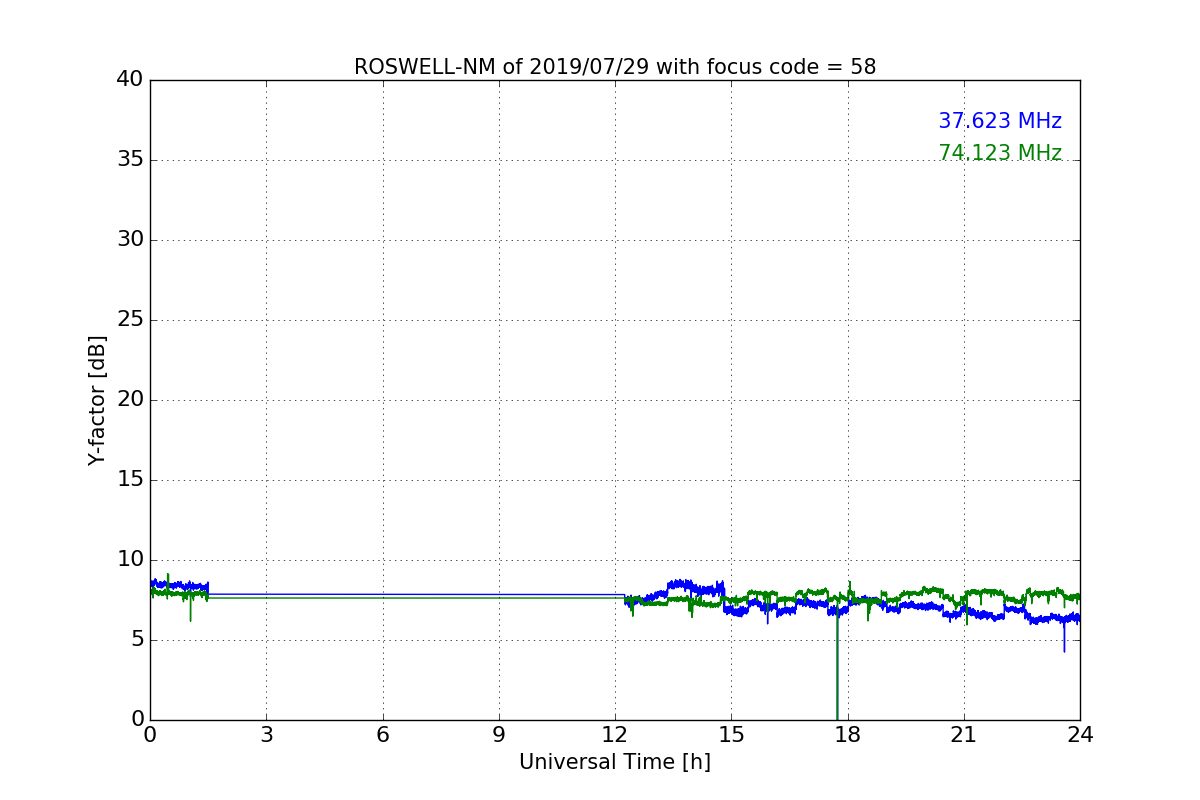Click the x-axis tick label 12

pos(615,735)
